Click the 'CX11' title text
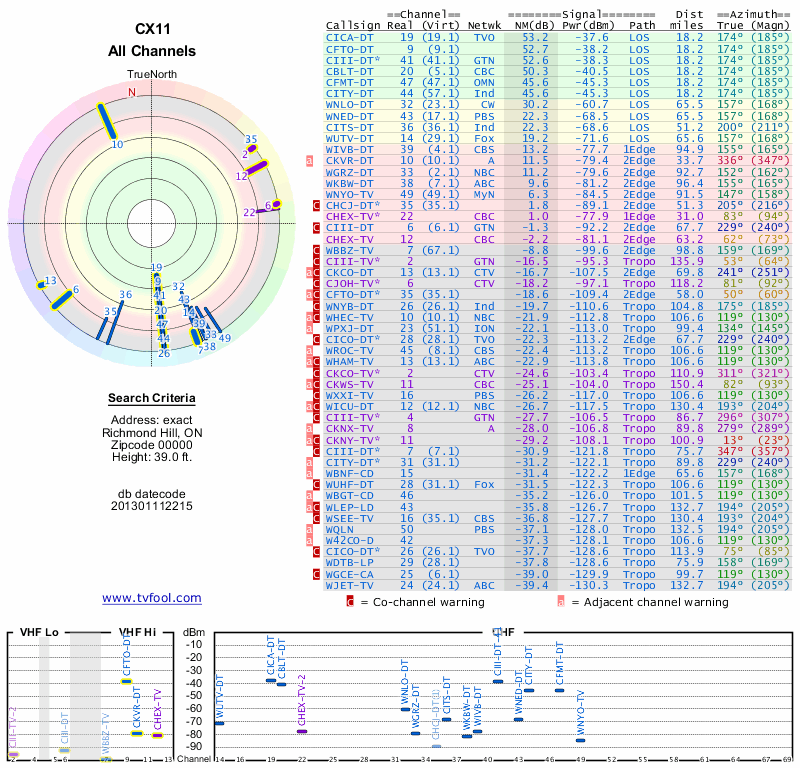 (152, 29)
